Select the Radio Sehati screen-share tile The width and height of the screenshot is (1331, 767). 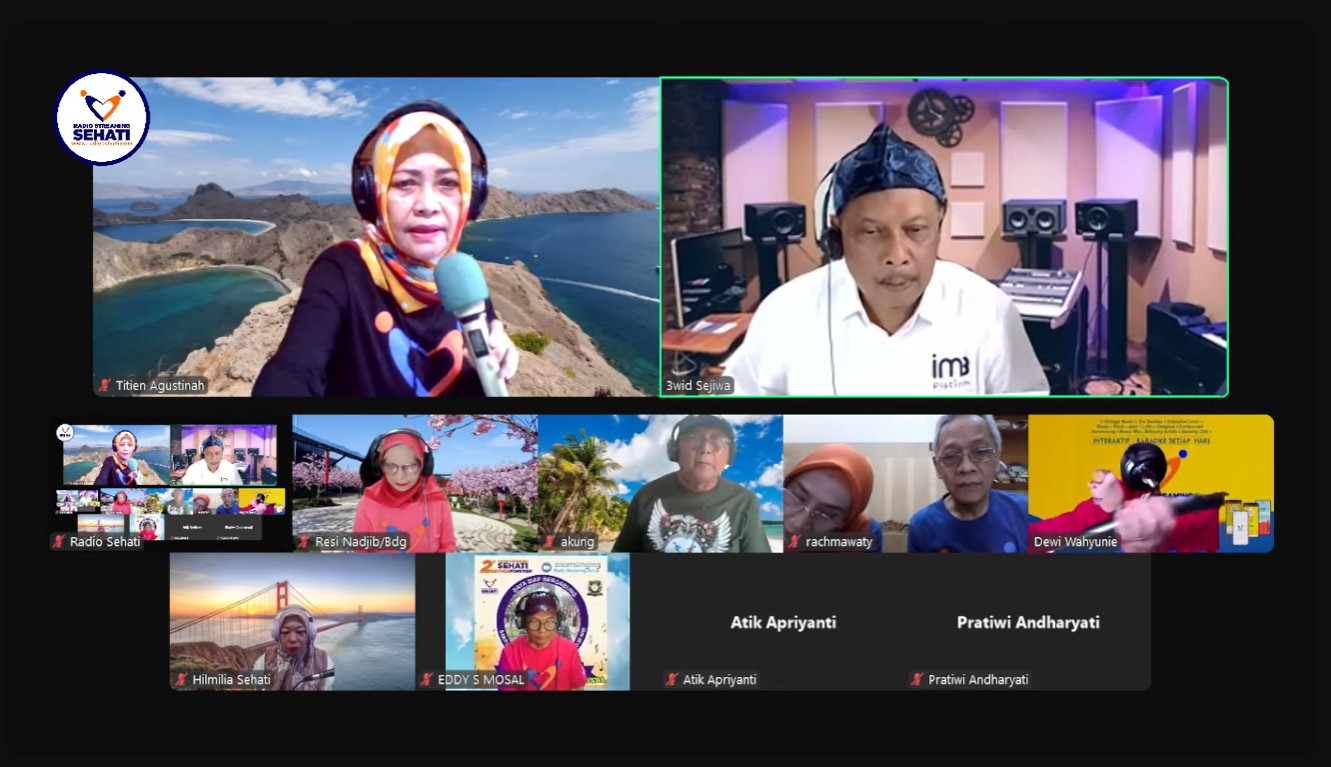170,482
